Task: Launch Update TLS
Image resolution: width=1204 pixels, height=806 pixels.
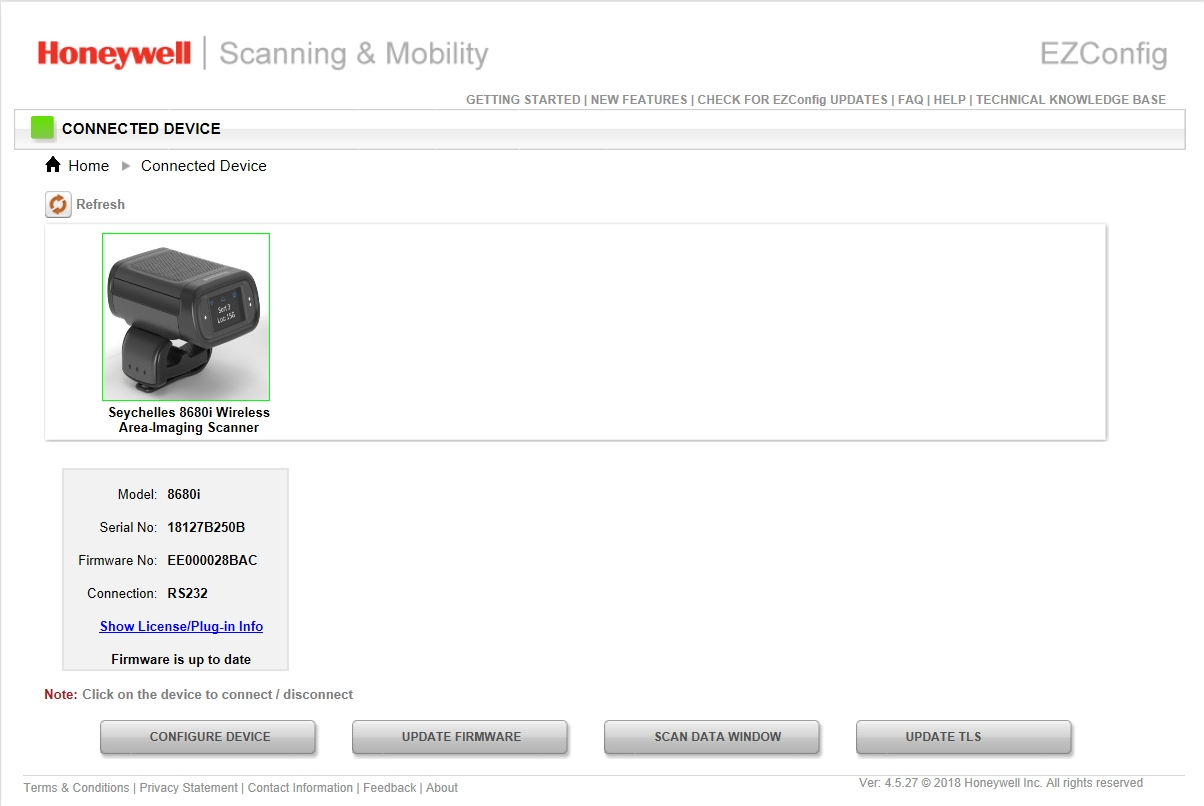Action: (x=963, y=737)
